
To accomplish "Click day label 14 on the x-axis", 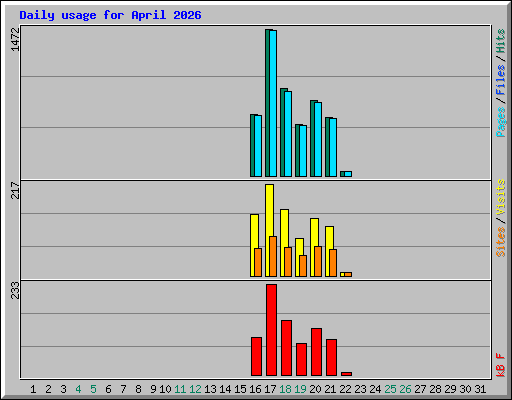I will coord(225,389).
